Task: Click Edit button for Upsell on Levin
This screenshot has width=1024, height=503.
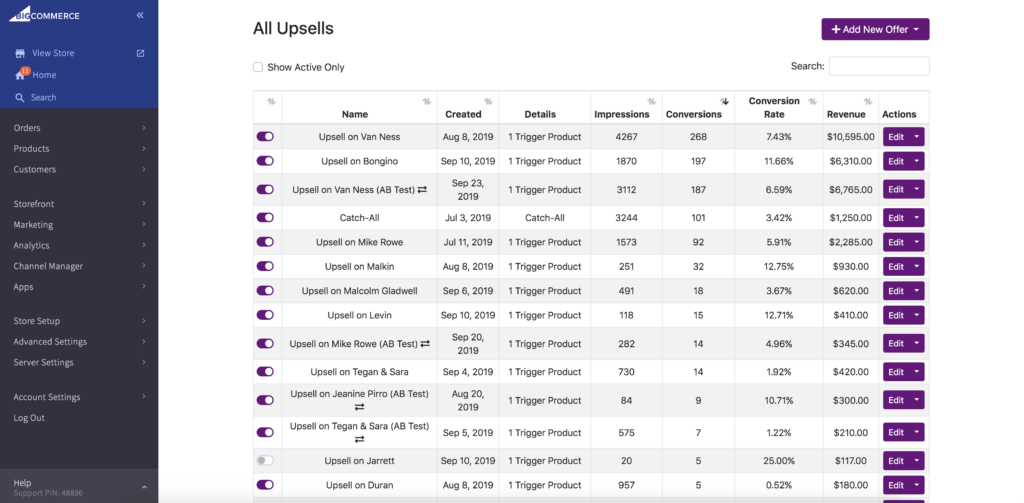Action: click(896, 315)
